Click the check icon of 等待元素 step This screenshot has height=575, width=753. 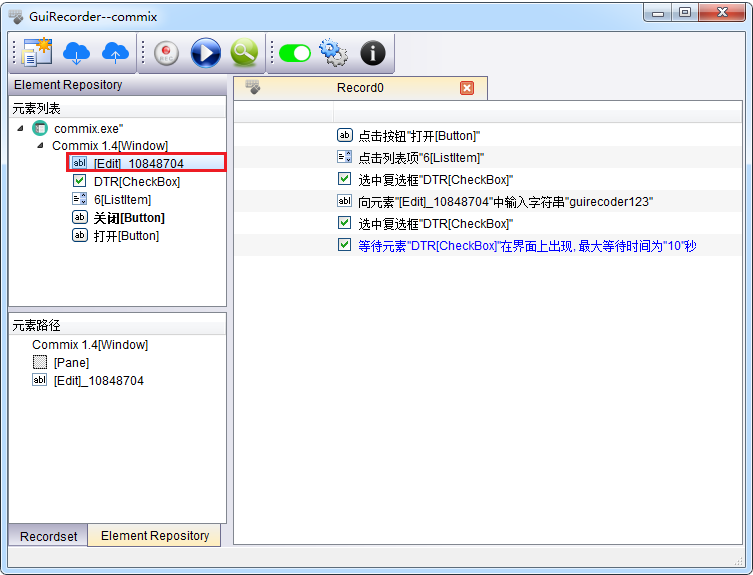(x=344, y=245)
